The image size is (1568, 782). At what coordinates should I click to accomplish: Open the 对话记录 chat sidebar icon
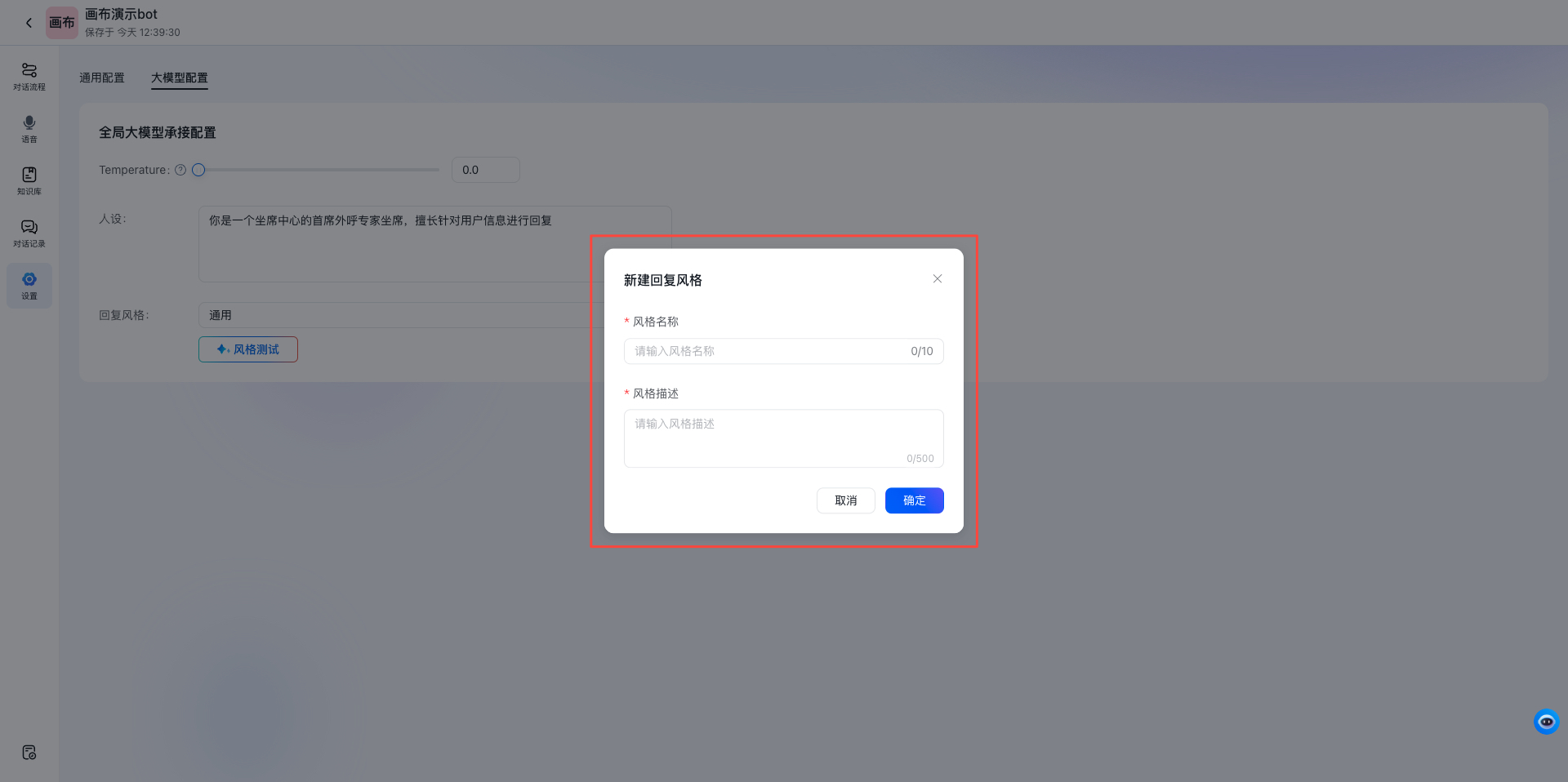pos(29,233)
